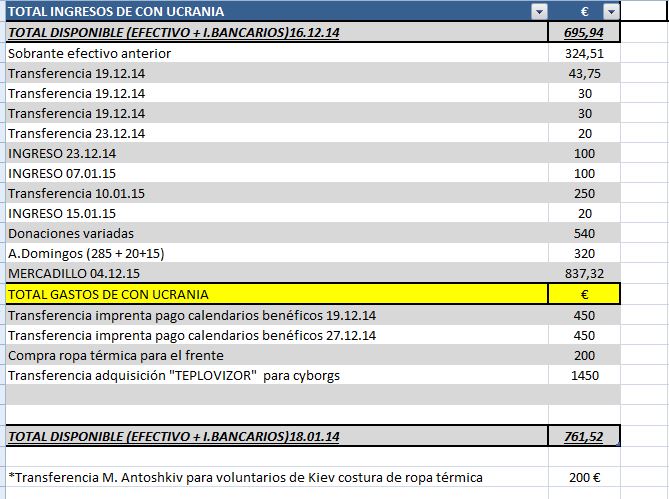
Task: Select the 250 amount cell
Action: 584,193
